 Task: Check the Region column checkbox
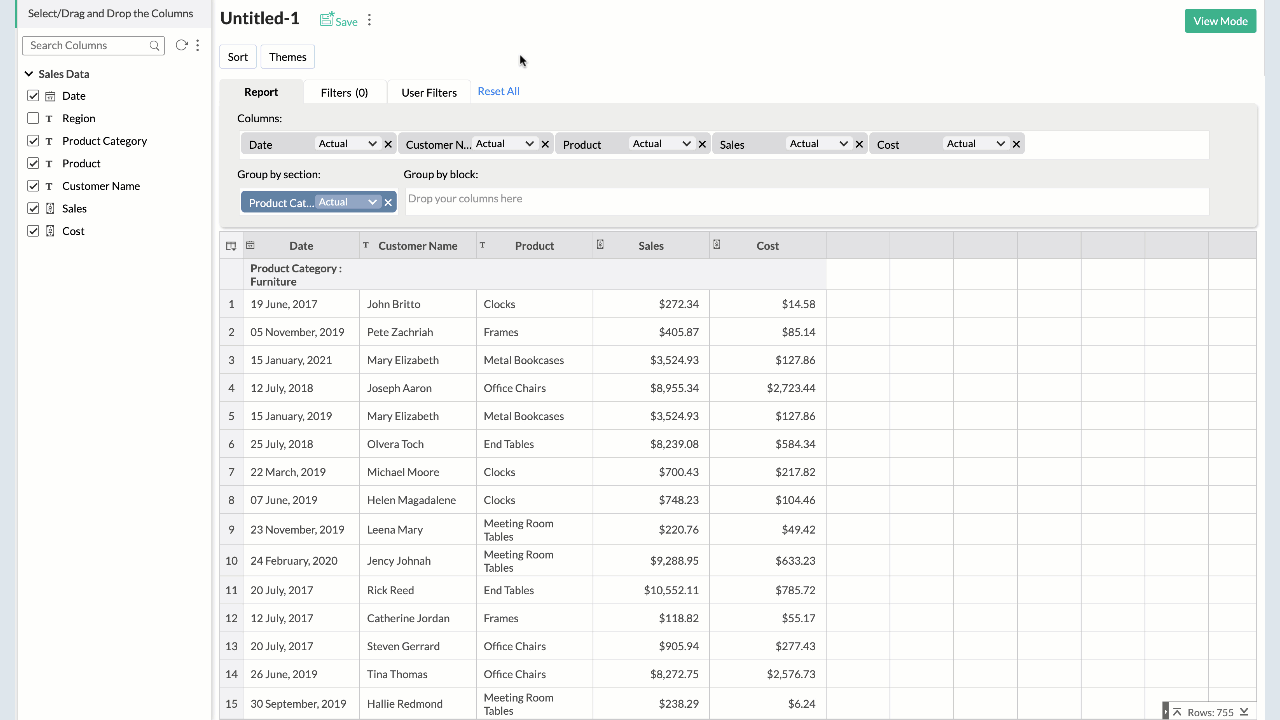coord(33,118)
